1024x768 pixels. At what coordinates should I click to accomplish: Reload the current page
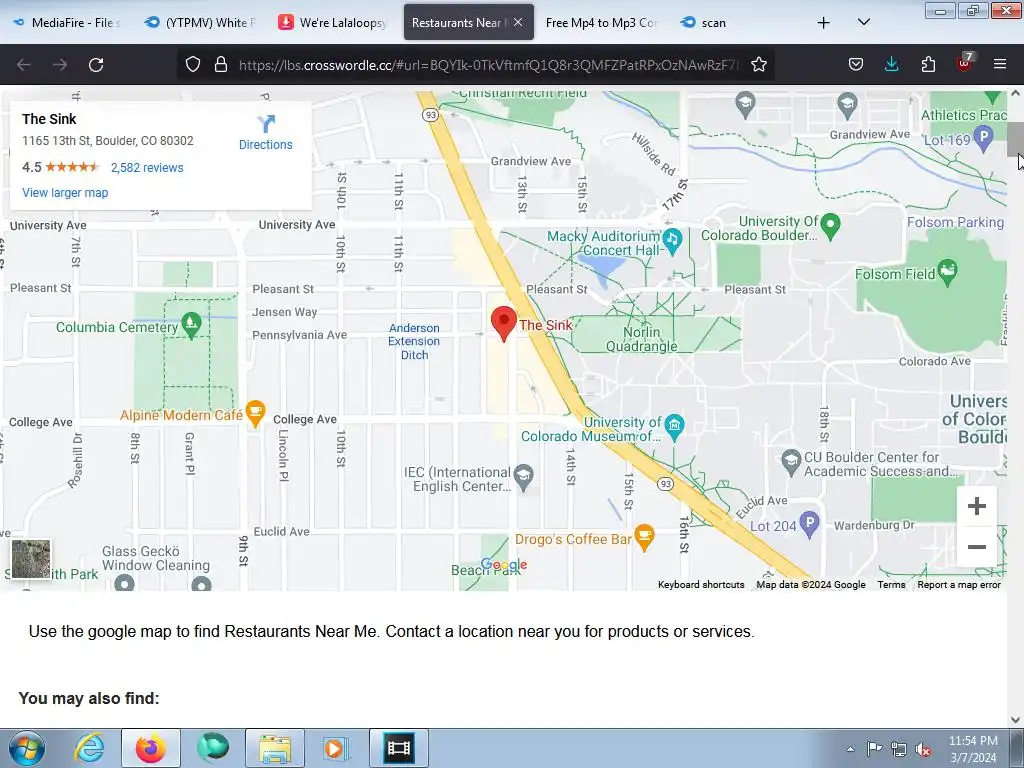pyautogui.click(x=96, y=65)
